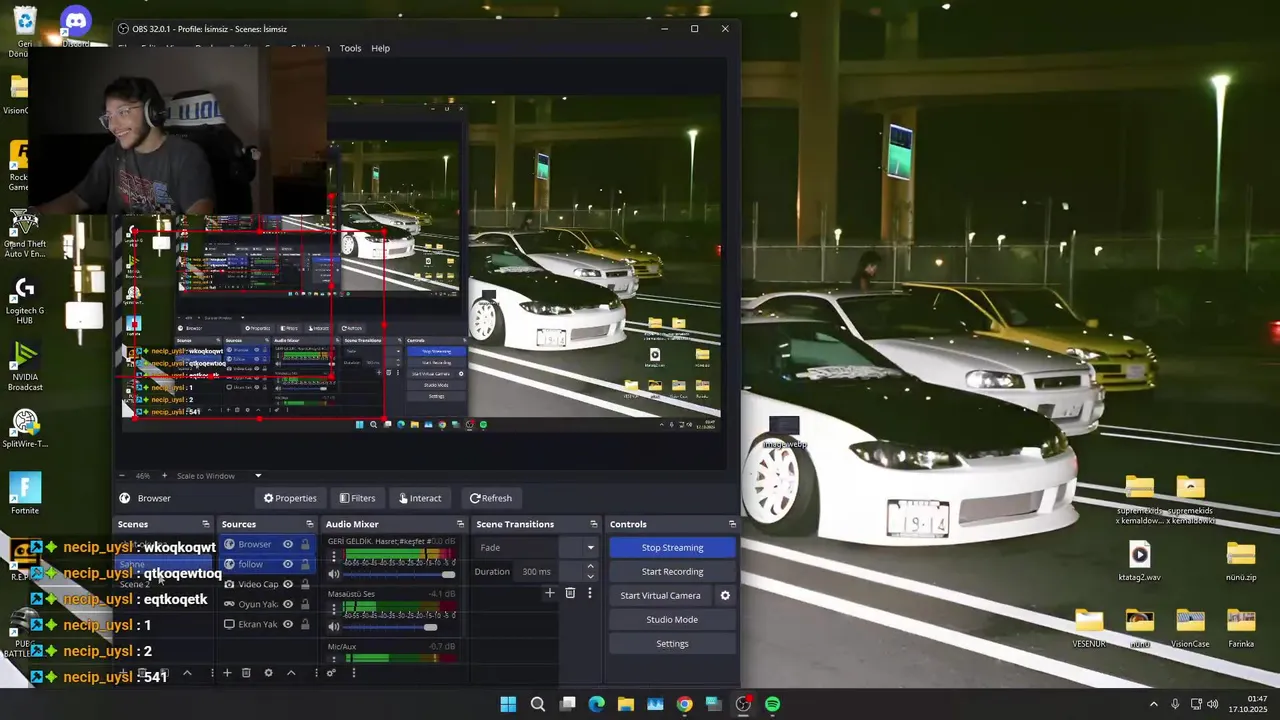The width and height of the screenshot is (1280, 720).
Task: Open the Farinka folder on desktop
Action: [x=1241, y=628]
